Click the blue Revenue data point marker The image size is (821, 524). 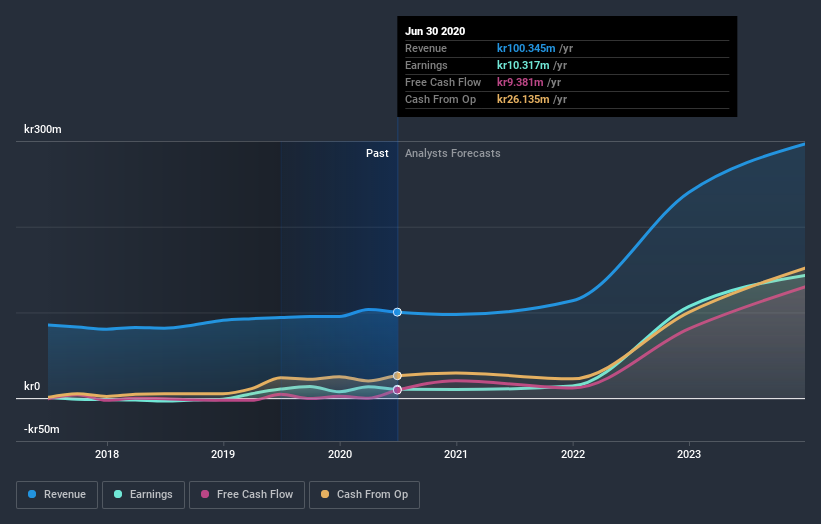tap(397, 312)
